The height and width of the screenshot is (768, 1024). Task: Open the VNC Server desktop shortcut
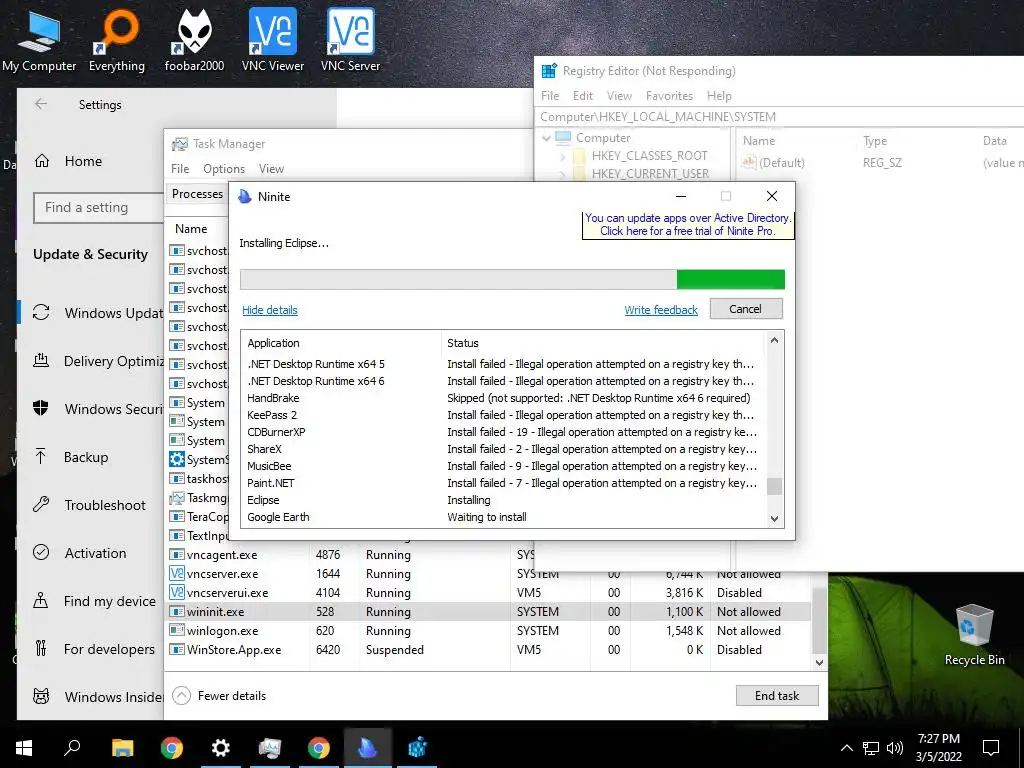coord(351,41)
